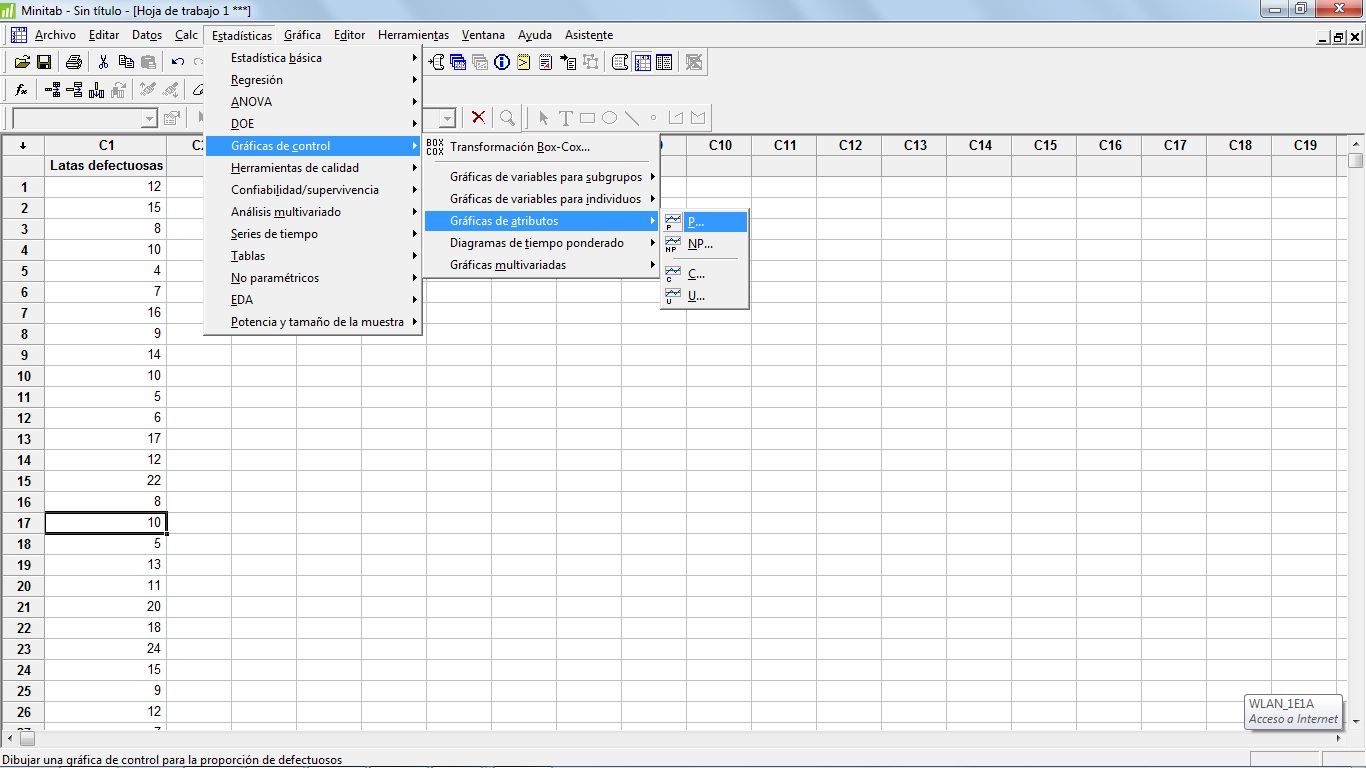Expand the Regresión submenu

coord(313,80)
